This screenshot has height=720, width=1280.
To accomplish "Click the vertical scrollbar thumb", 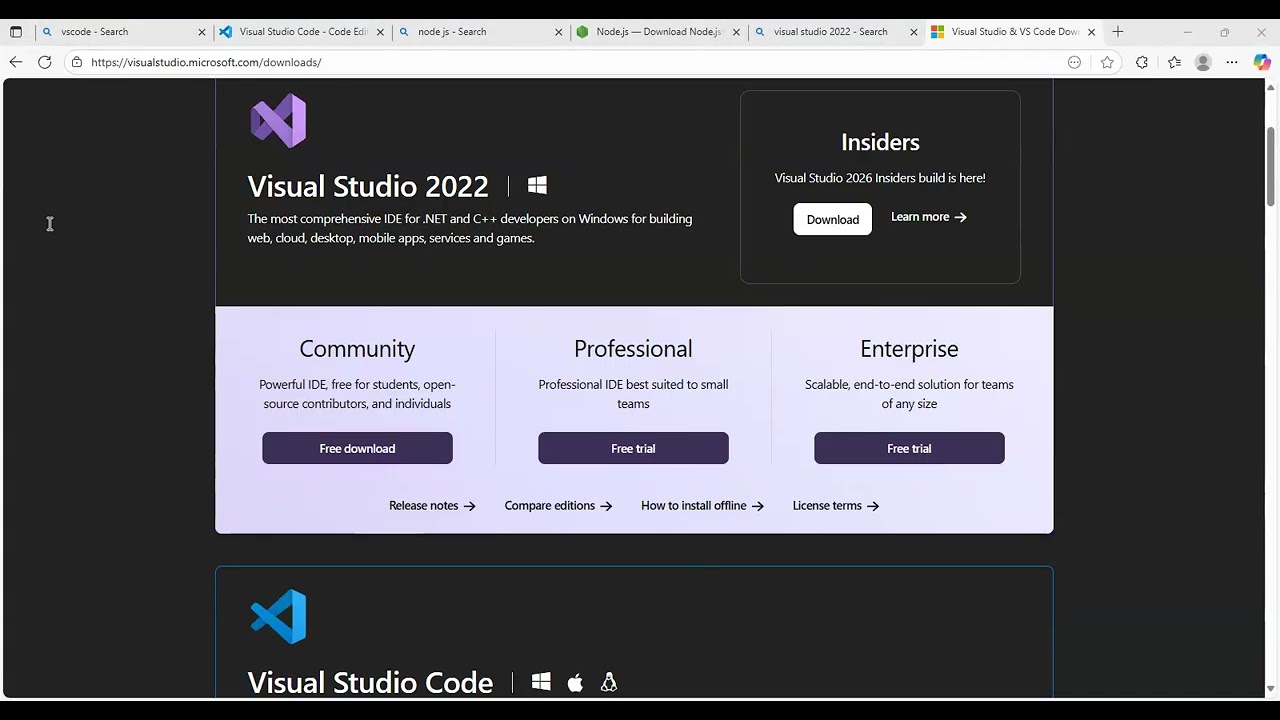I will point(1271,166).
